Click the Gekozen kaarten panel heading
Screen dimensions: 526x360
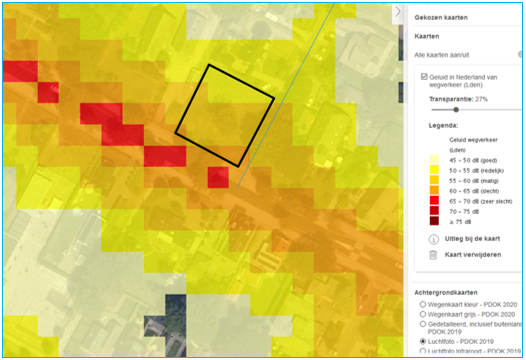pos(441,17)
